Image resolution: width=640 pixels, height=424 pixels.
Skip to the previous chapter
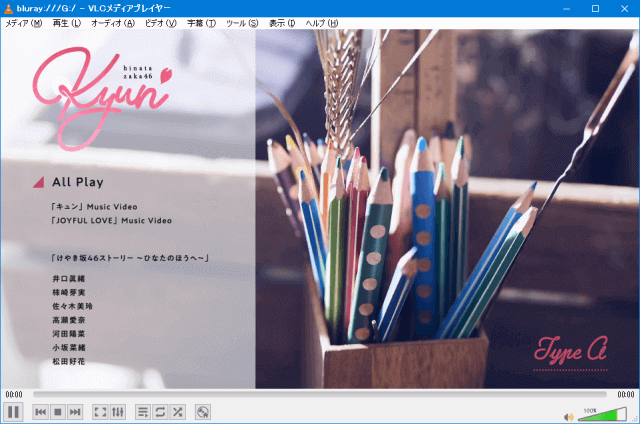click(40, 412)
